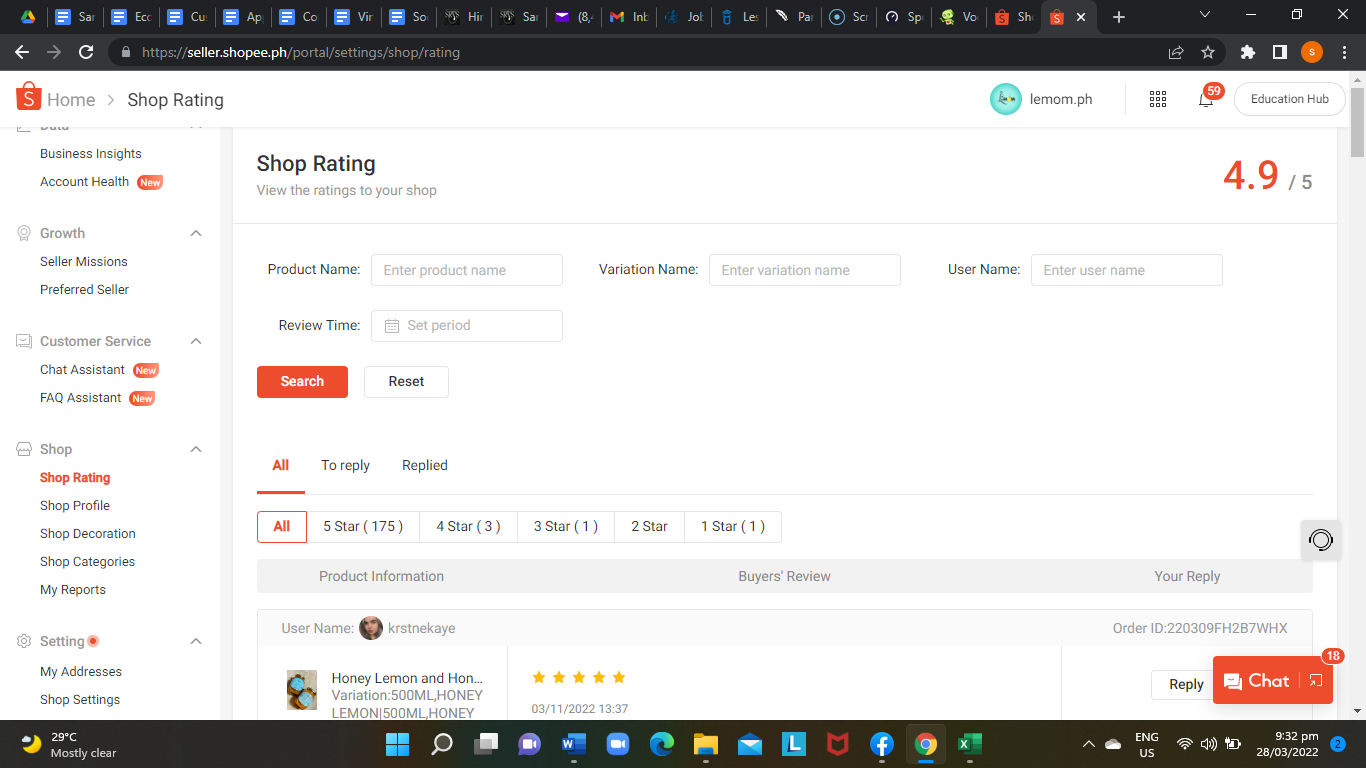Open Microsoft Edge from the taskbar
This screenshot has height=768, width=1366.
point(661,744)
